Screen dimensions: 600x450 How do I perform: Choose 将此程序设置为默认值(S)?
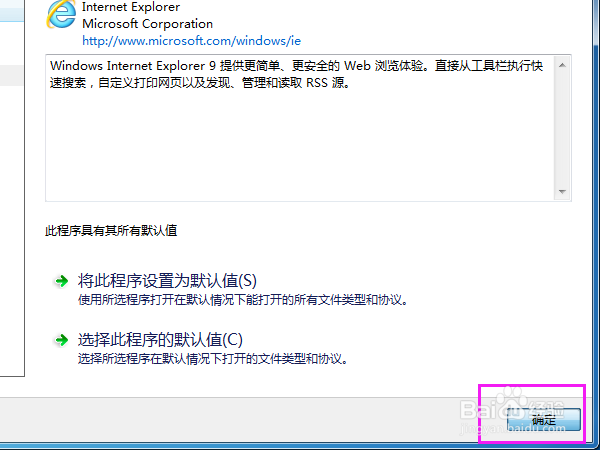coord(167,281)
